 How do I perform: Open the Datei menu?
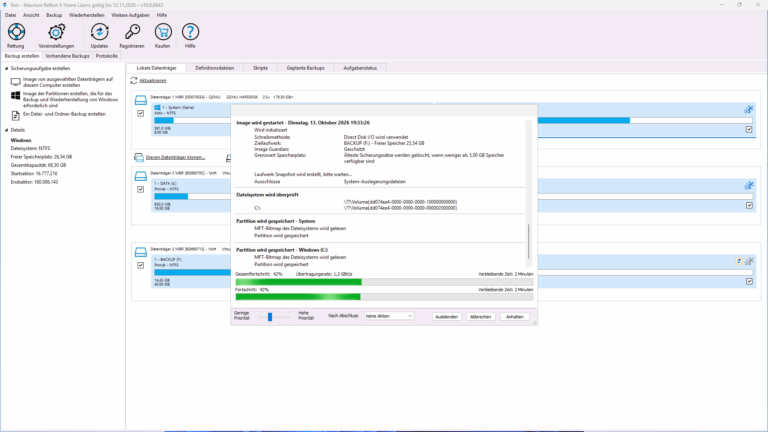[10, 15]
